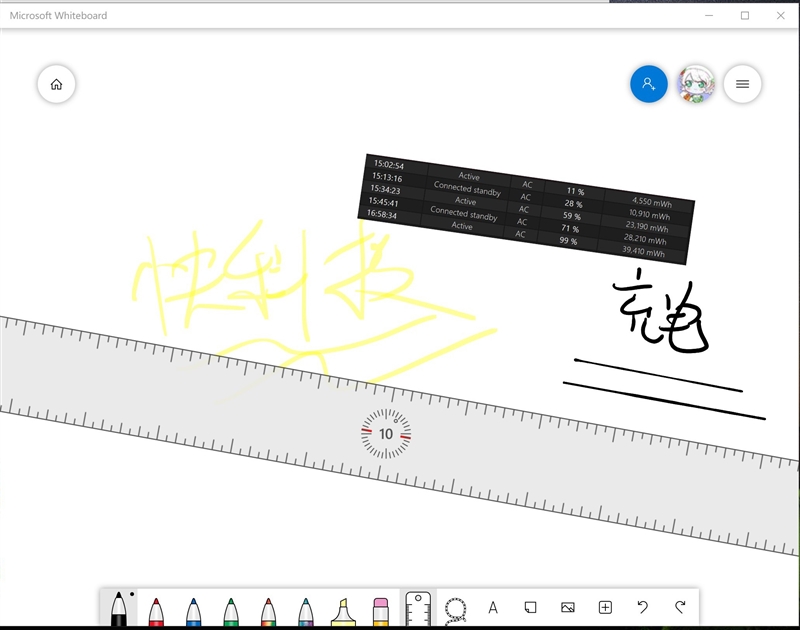The width and height of the screenshot is (800, 630).
Task: Select the yellow highlighter tool
Action: [342, 608]
